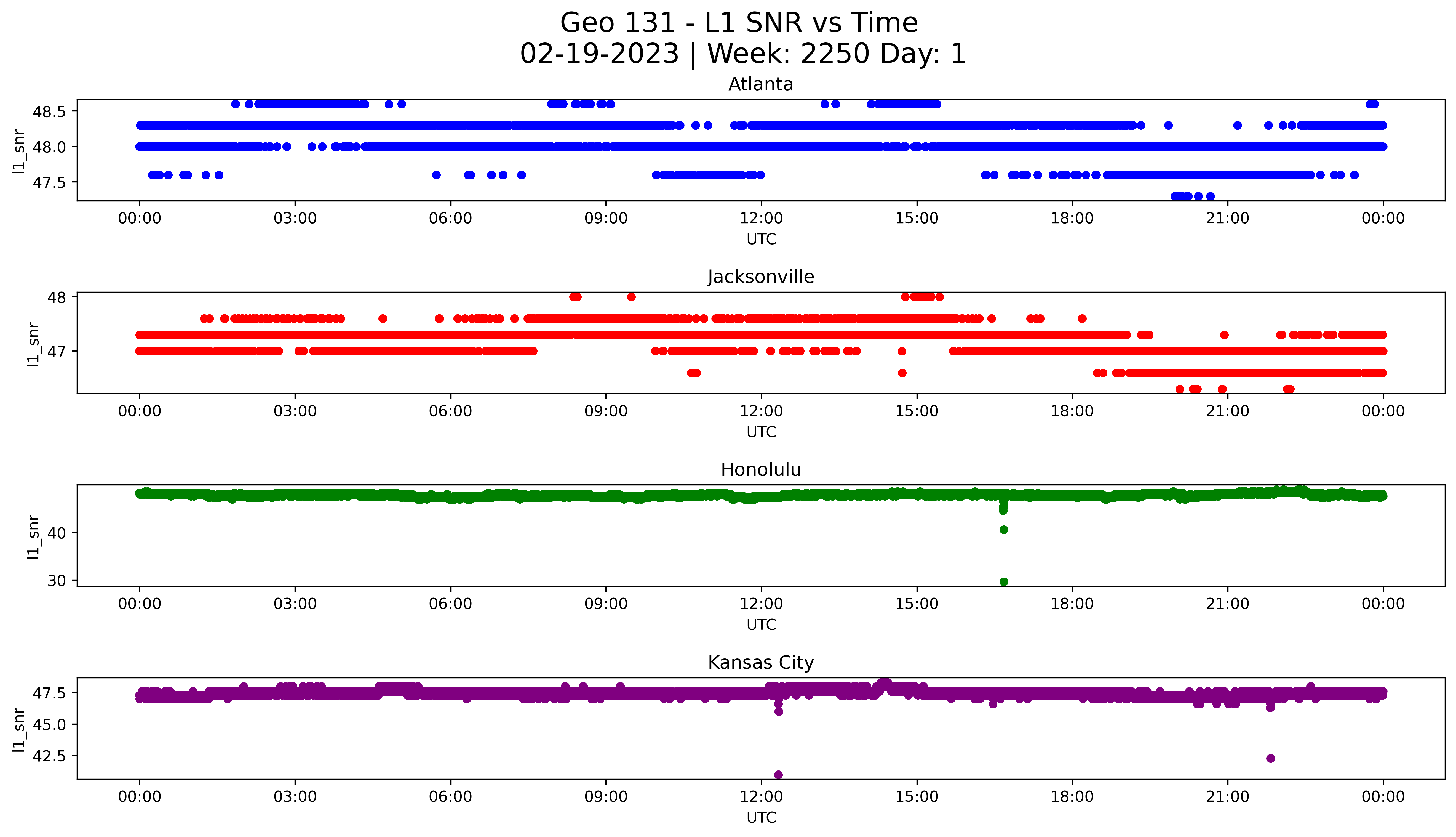
Task: Click the UTC x-axis label under Kansas City plot
Action: coord(761,817)
